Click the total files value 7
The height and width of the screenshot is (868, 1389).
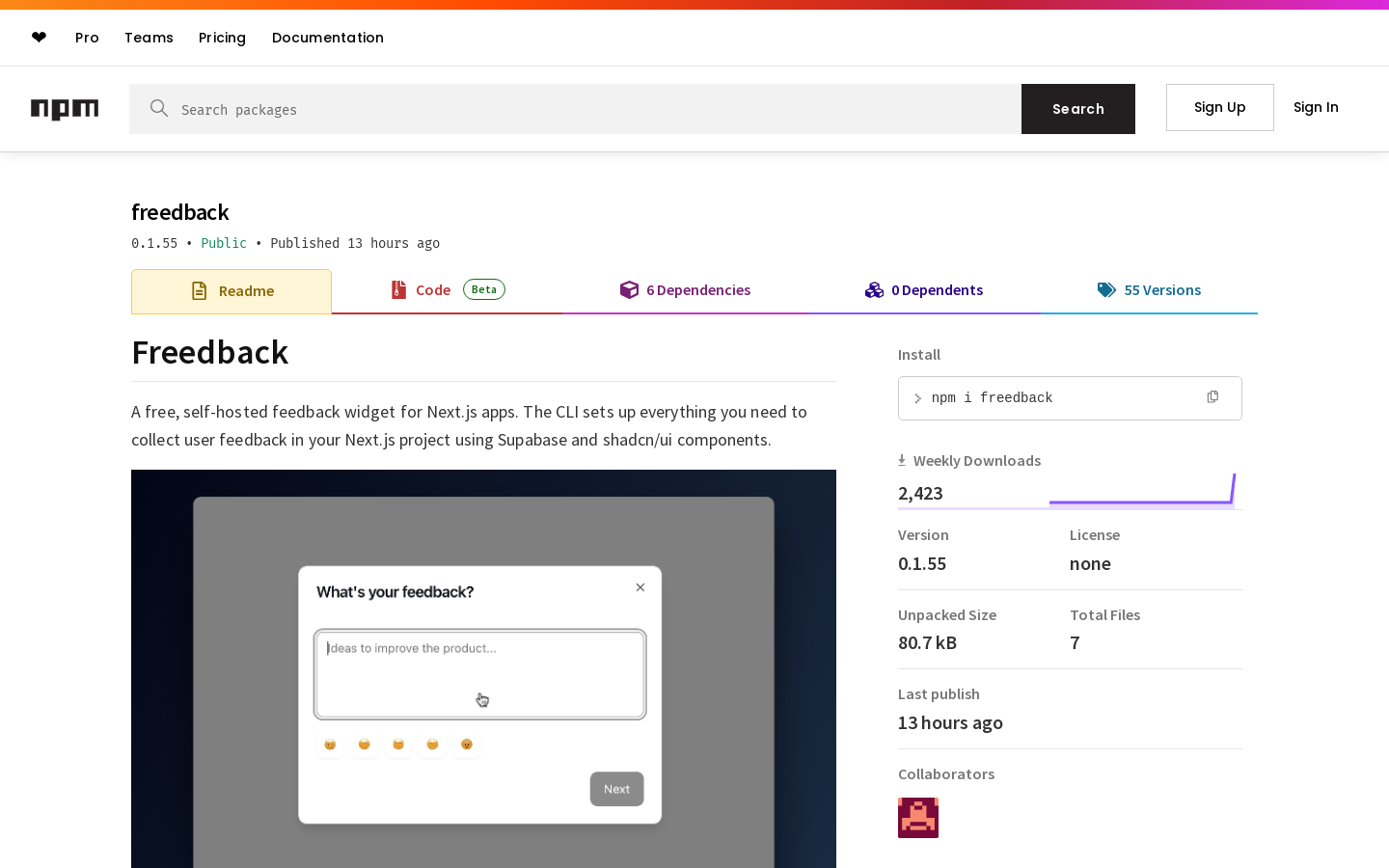coord(1075,643)
